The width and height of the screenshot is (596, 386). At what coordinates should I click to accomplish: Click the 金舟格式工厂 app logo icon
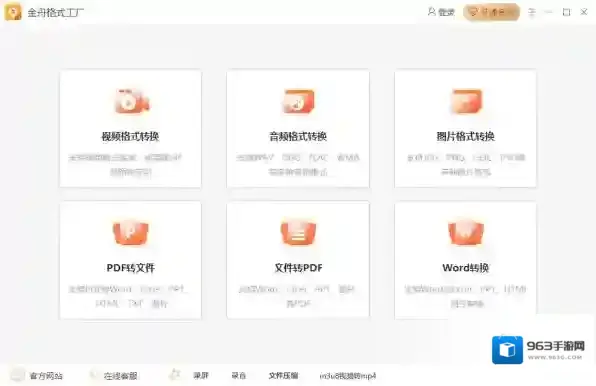point(13,12)
